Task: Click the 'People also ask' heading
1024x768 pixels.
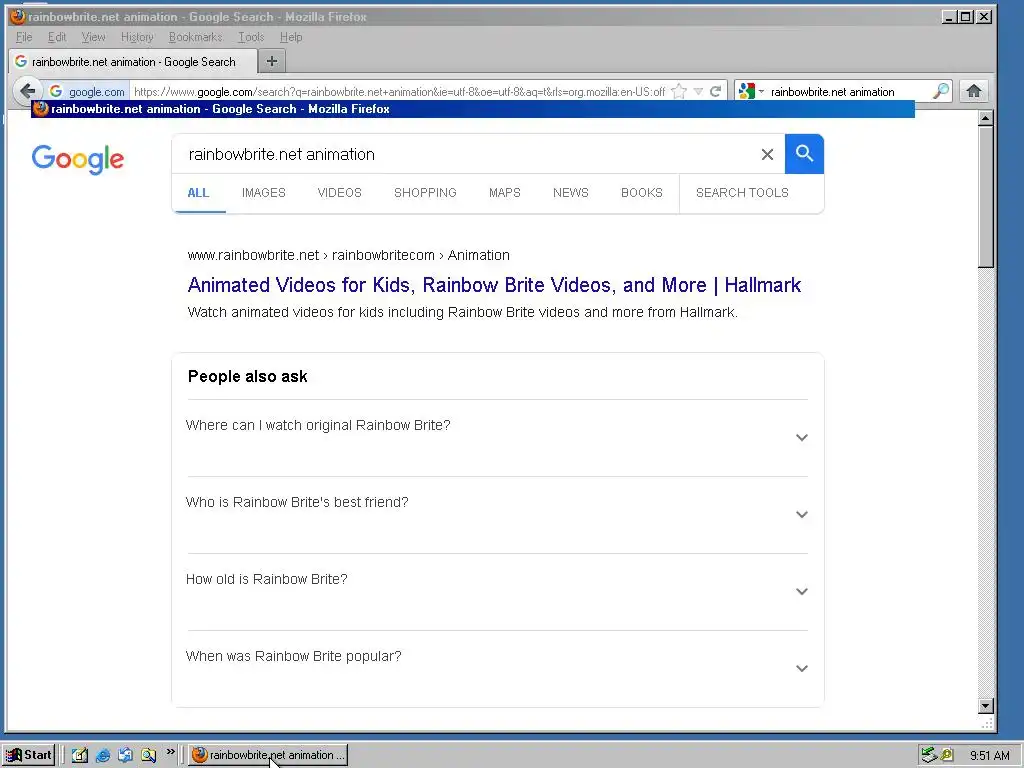Action: 248,376
